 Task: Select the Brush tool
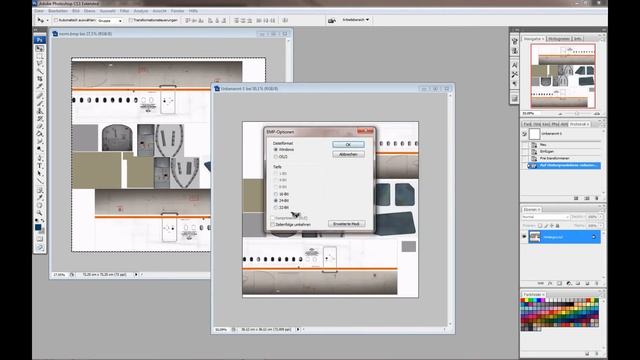pos(40,103)
